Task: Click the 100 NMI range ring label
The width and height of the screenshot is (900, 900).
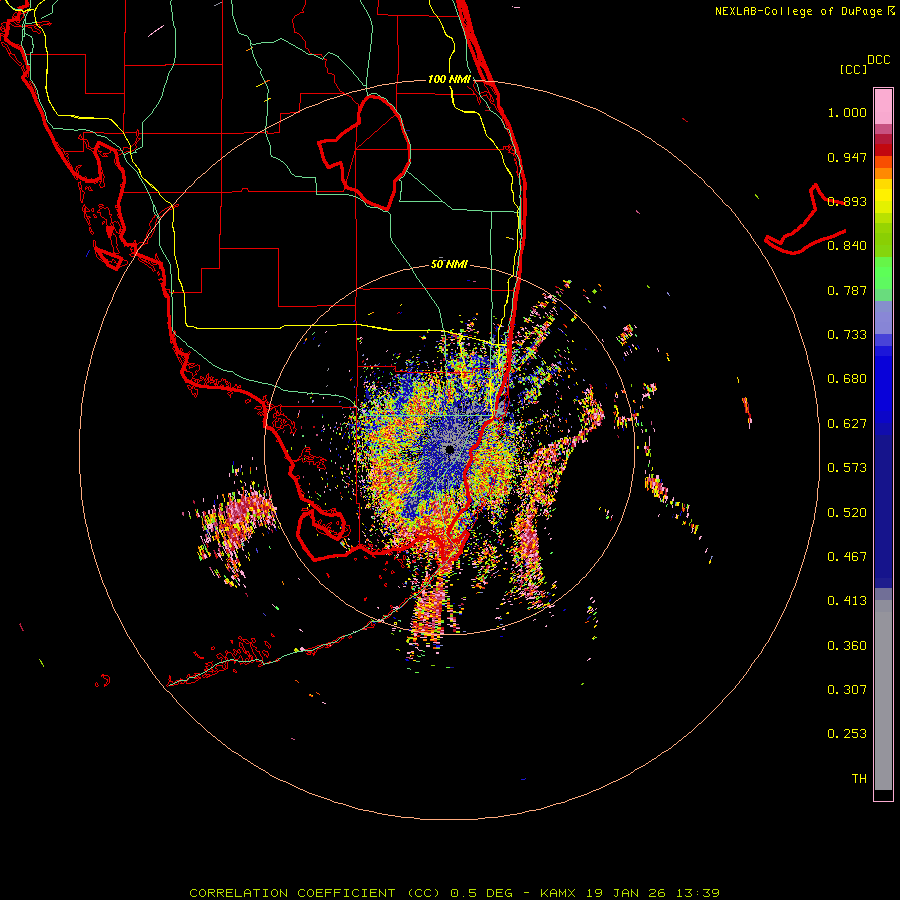Action: 449,79
